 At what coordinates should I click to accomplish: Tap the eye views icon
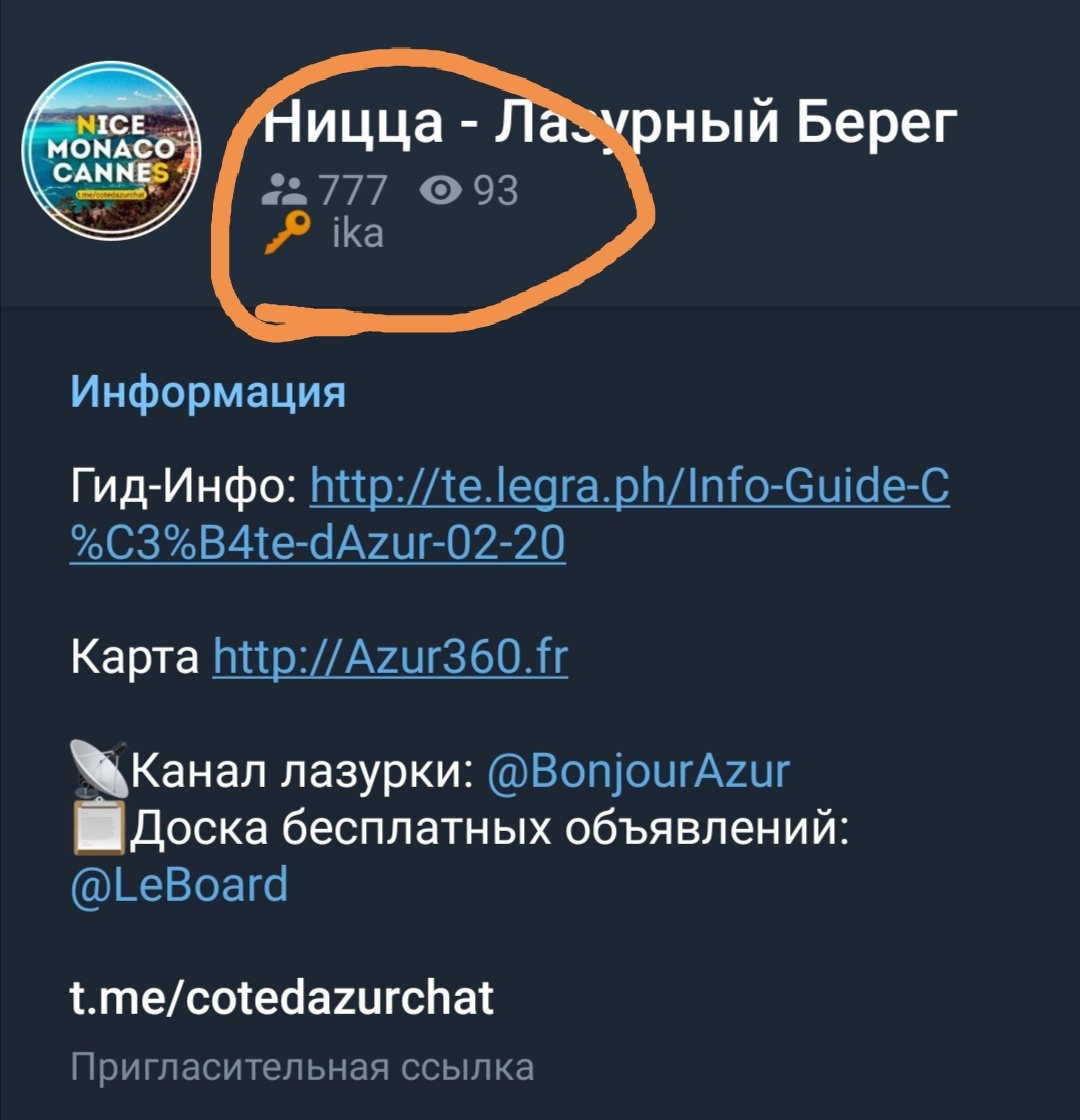tap(440, 191)
